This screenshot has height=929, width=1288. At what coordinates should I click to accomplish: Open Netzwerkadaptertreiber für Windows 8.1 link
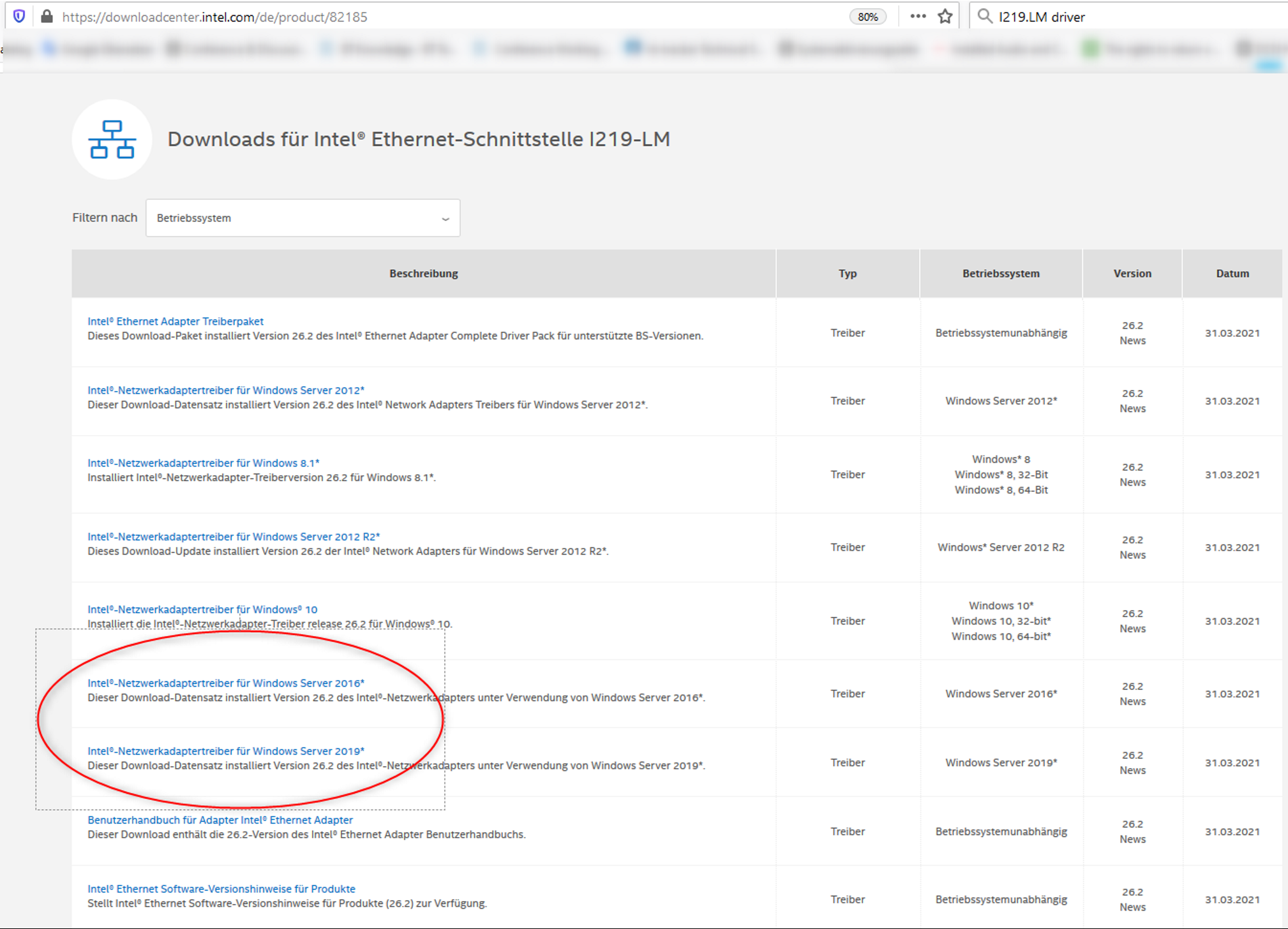(203, 463)
